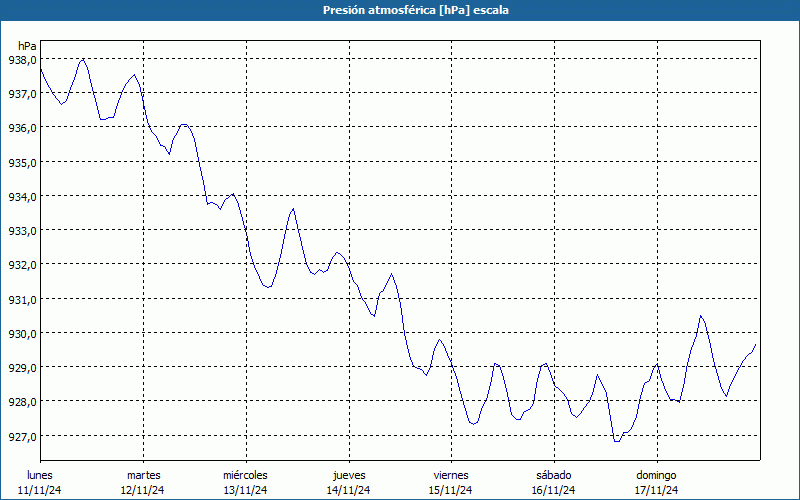800x500 pixels.
Task: Click the 17/11/24 date label
Action: 657,490
